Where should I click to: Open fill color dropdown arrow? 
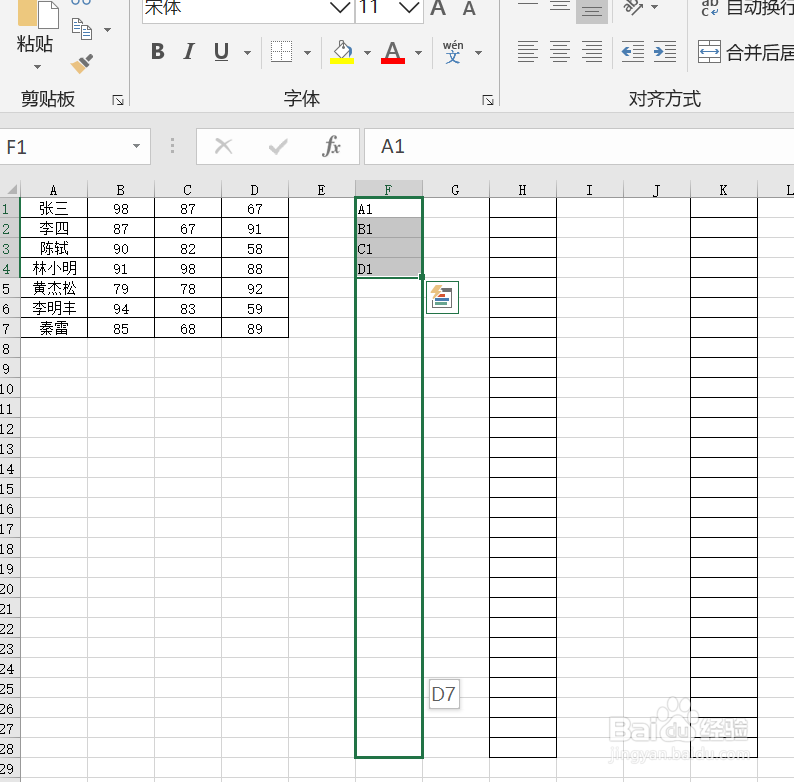coord(368,53)
